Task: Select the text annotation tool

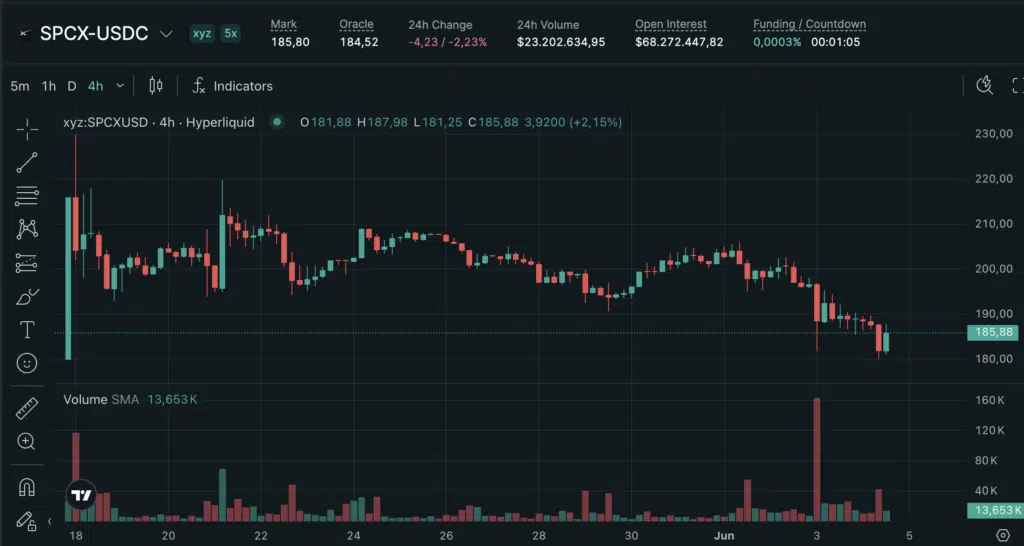Action: click(27, 330)
